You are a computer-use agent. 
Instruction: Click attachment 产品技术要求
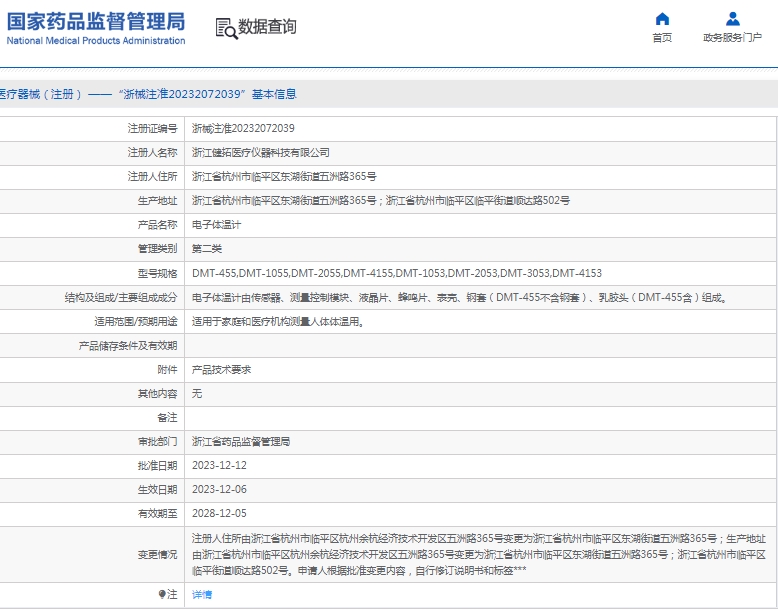point(221,370)
